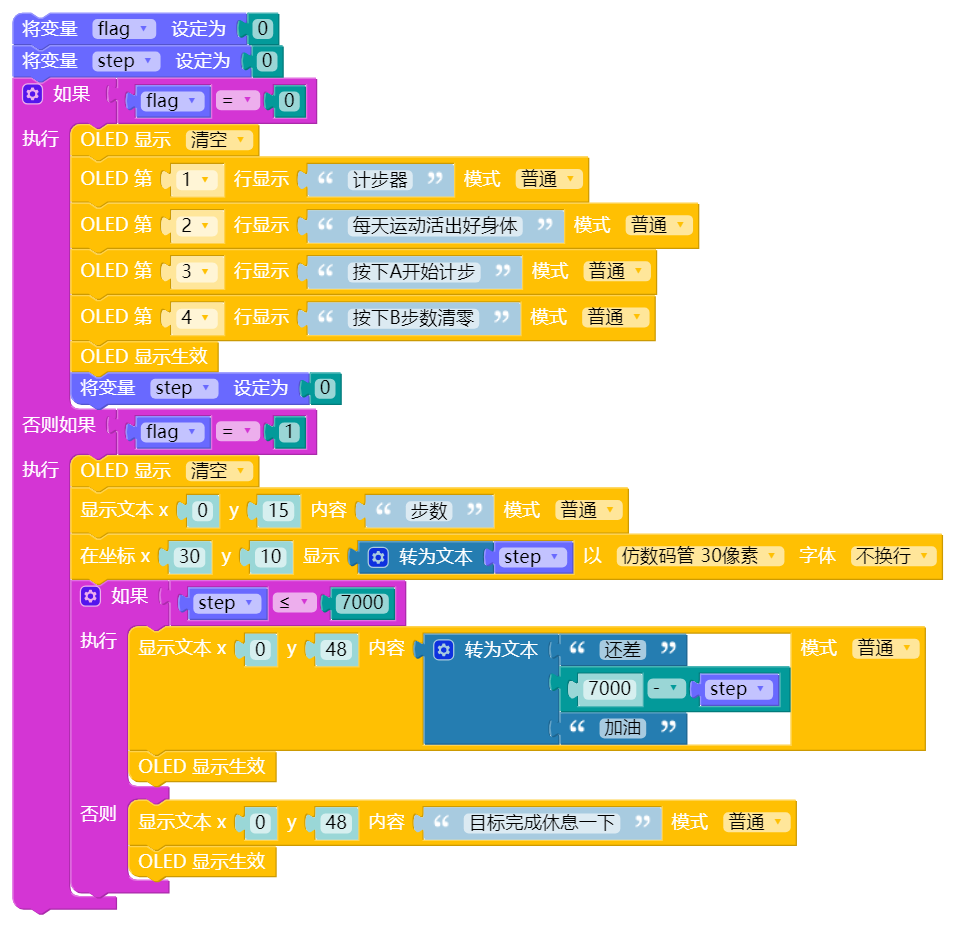Edit the 0 value of the top step set block
This screenshot has height=927, width=955.
click(267, 61)
